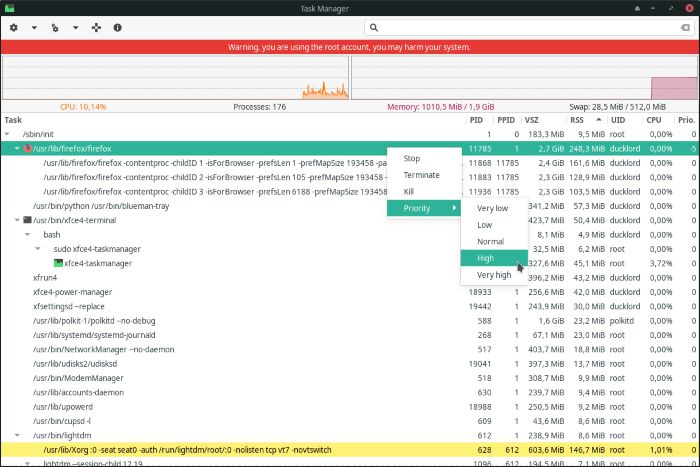This screenshot has width=700, height=467.
Task: Select the xfsettingsd --replace row
Action: click(x=350, y=306)
